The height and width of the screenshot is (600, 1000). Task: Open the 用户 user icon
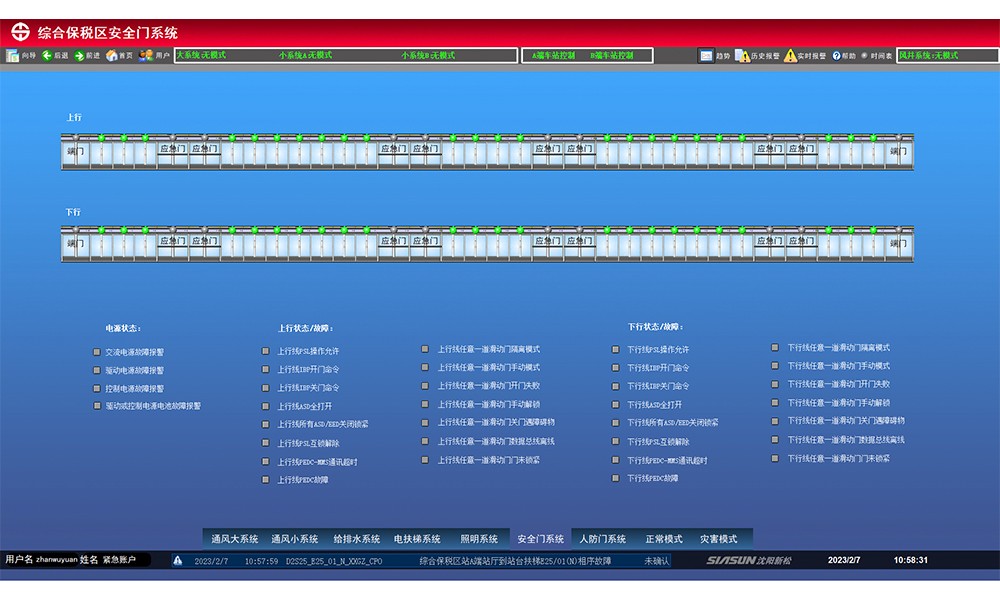pyautogui.click(x=146, y=56)
